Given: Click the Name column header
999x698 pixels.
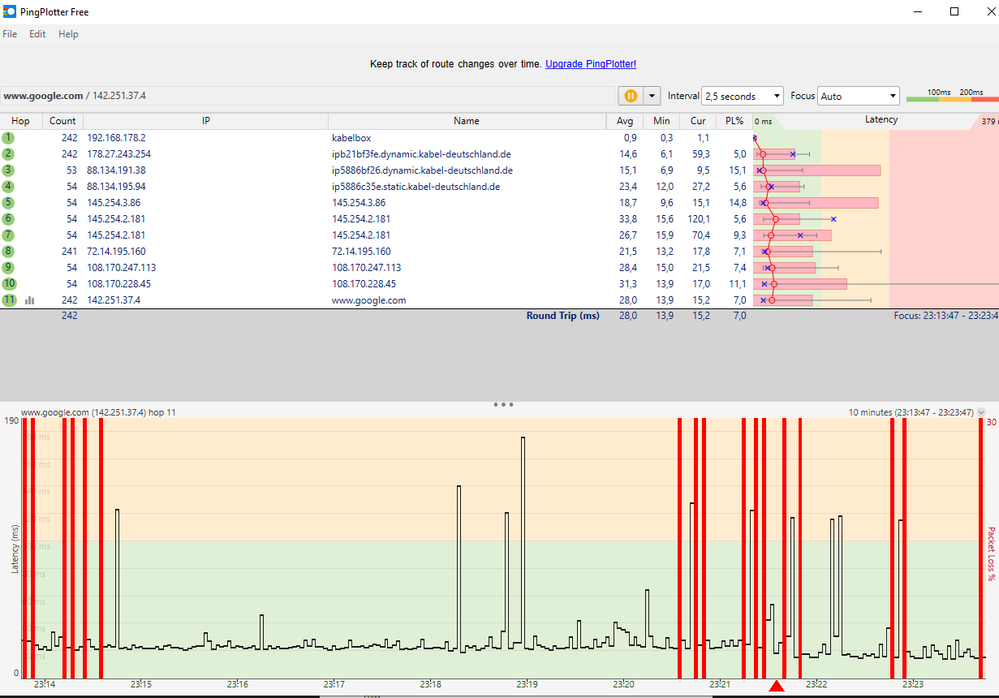Looking at the screenshot, I should coord(466,121).
